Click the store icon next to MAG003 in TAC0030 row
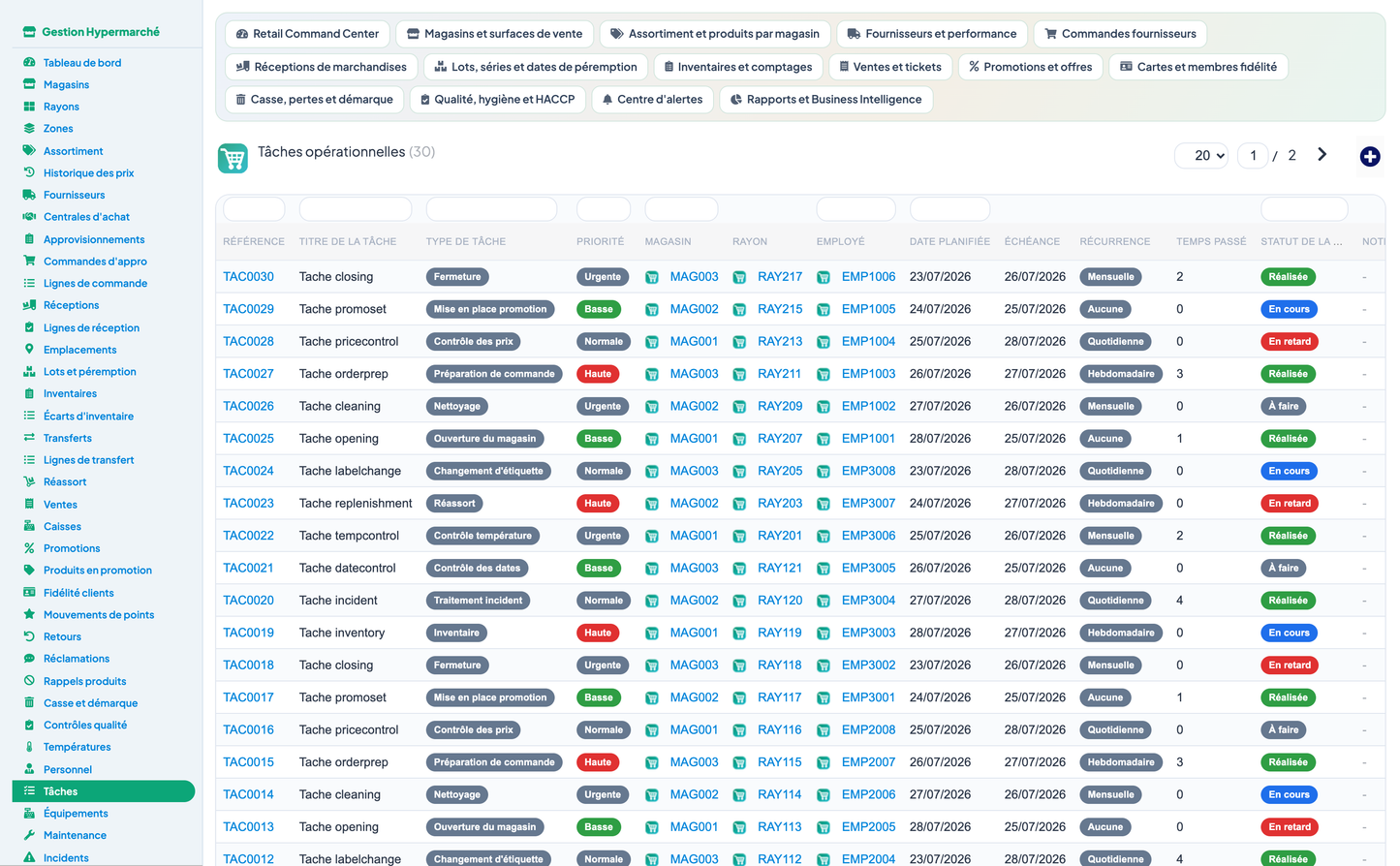The height and width of the screenshot is (866, 1400). [x=652, y=277]
